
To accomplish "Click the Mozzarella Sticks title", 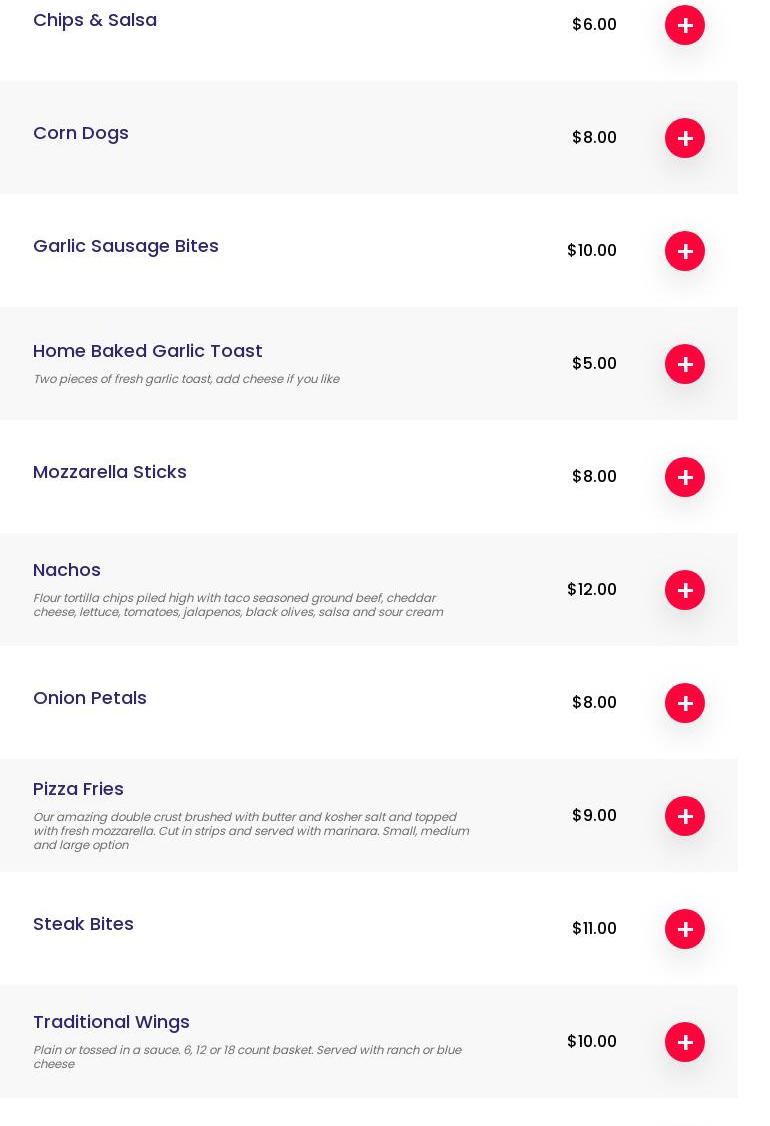I will point(110,472).
